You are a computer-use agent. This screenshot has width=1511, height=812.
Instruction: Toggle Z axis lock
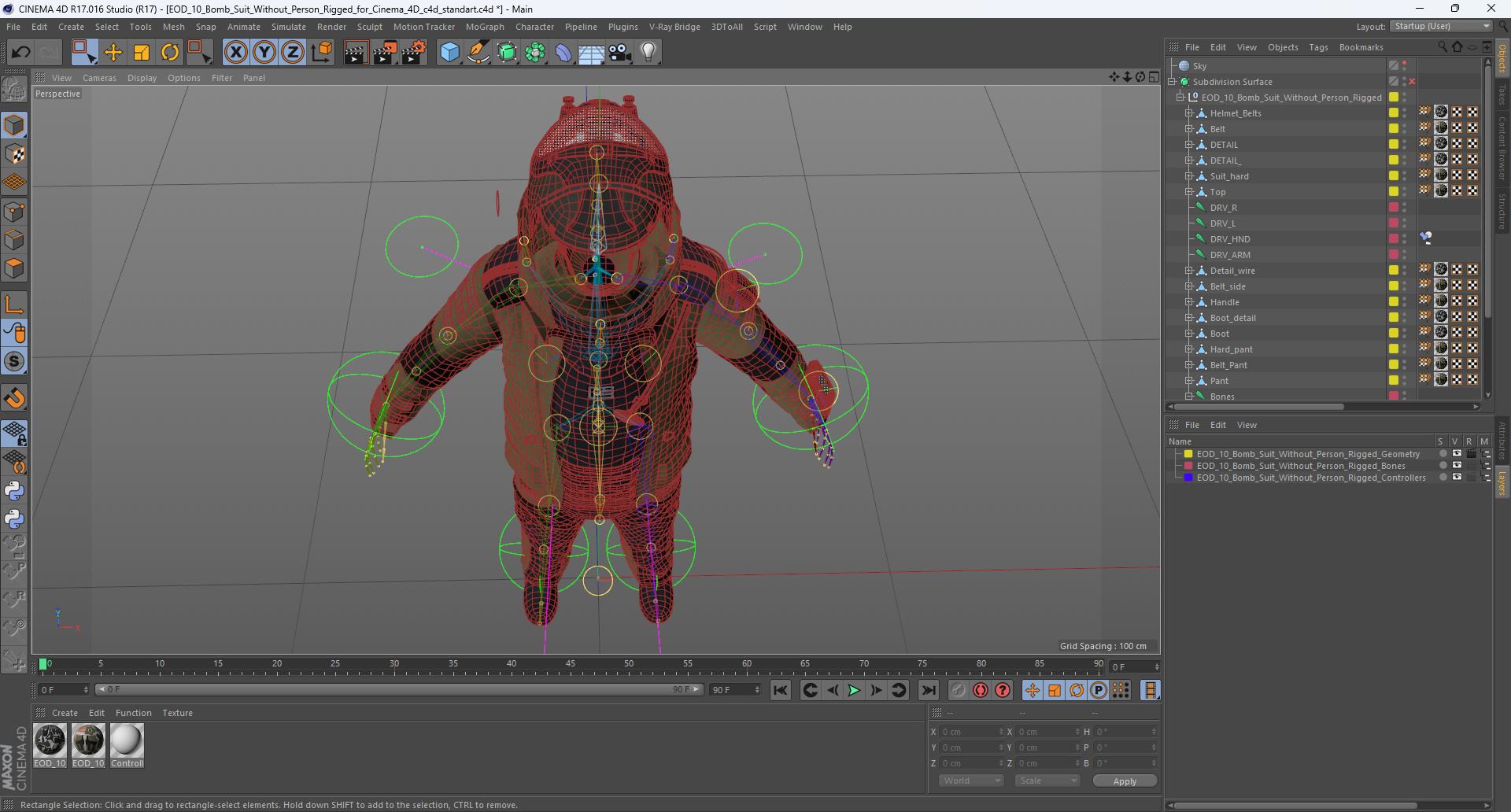click(x=293, y=53)
